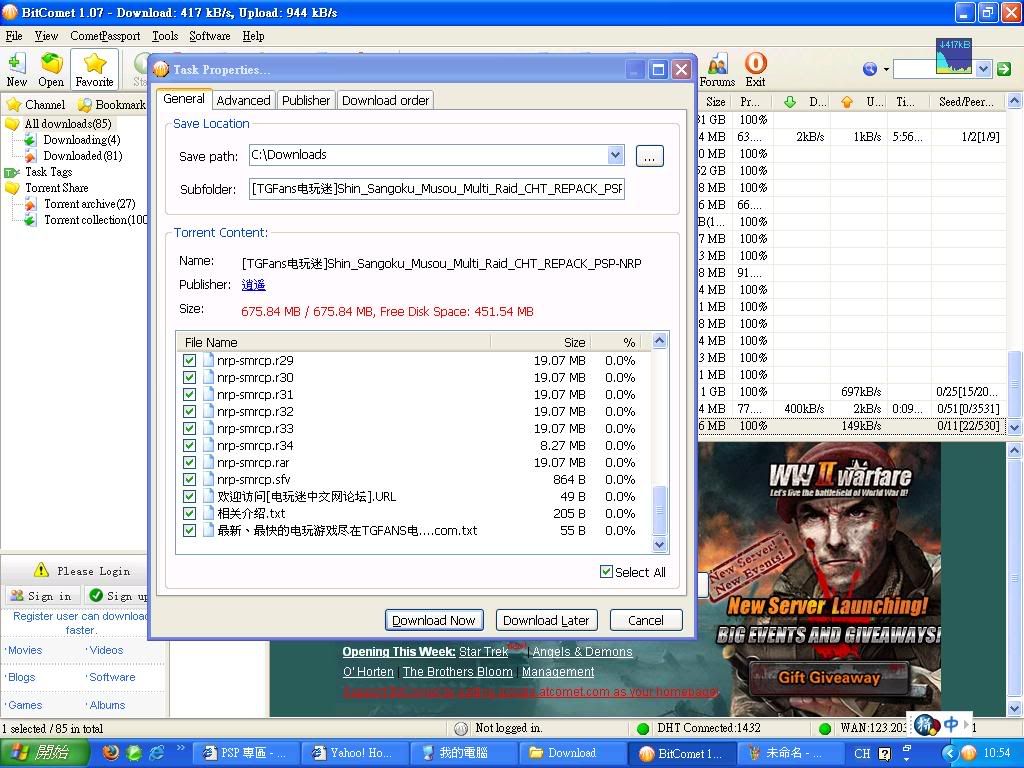
Task: Click the search engine globe icon
Action: [x=869, y=69]
